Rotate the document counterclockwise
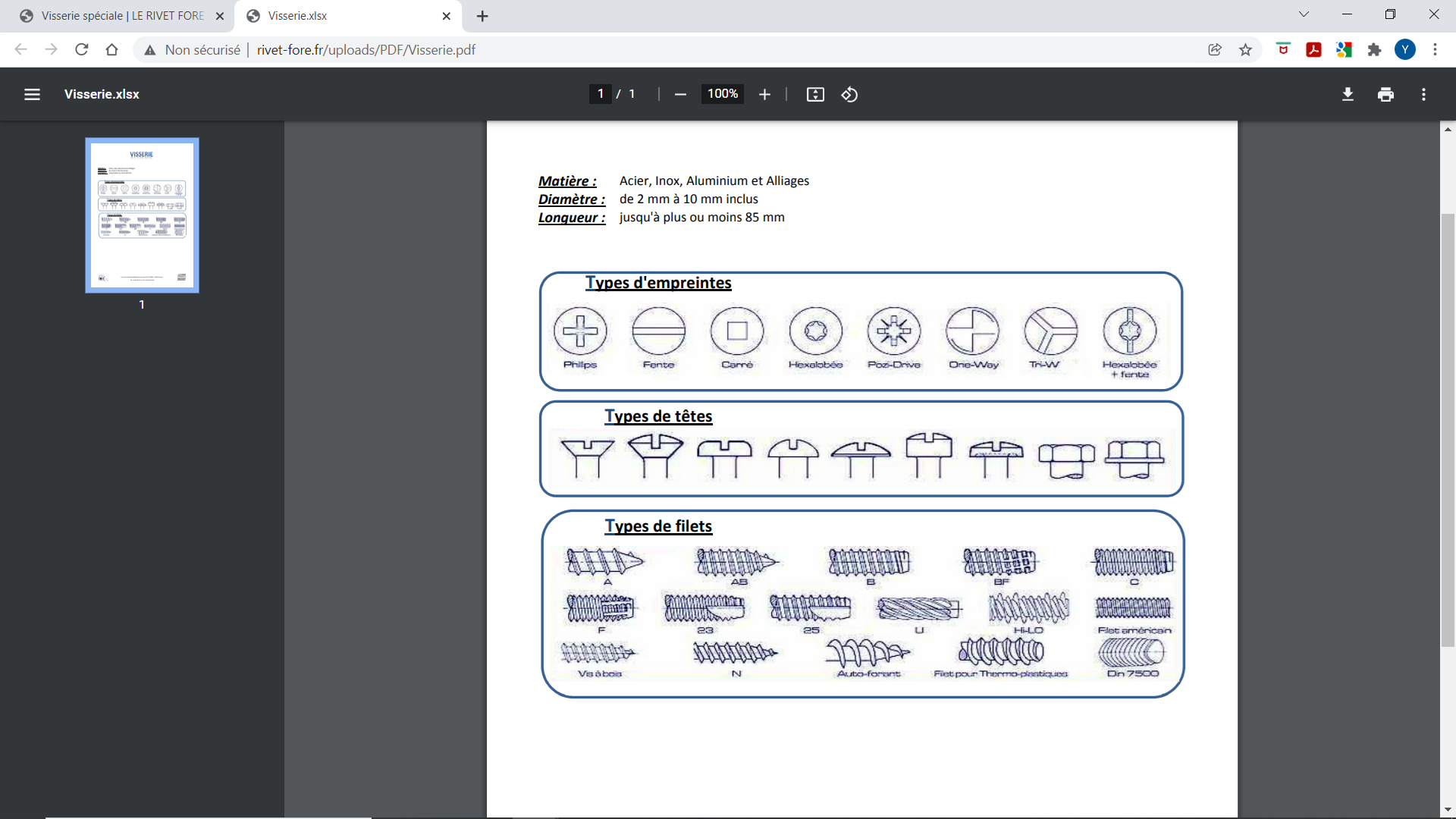 pos(849,94)
